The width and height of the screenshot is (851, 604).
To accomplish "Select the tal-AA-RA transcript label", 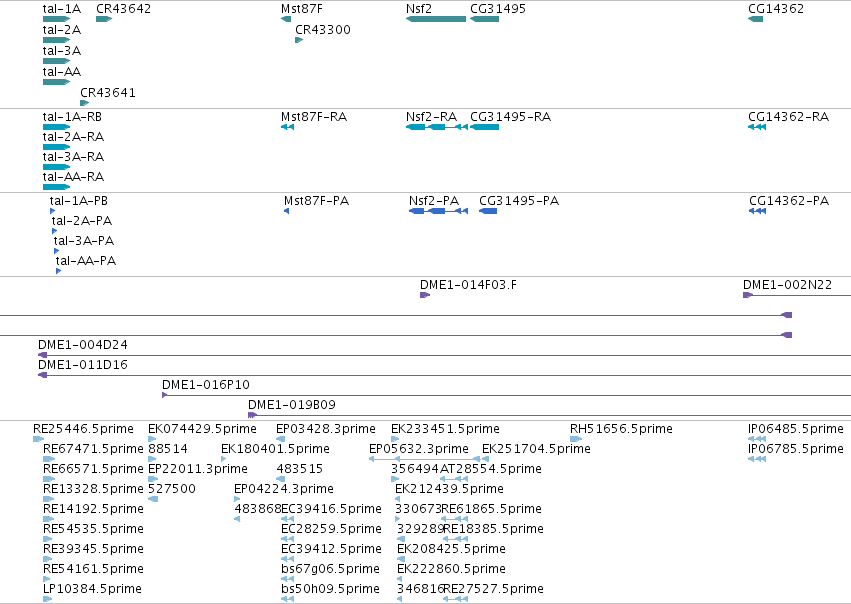I will click(73, 177).
